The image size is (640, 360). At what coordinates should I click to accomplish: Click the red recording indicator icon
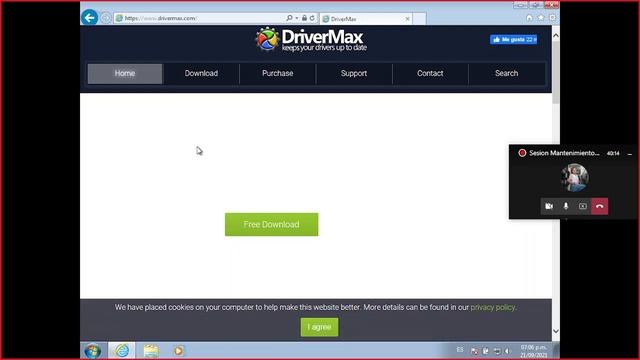pyautogui.click(x=522, y=153)
